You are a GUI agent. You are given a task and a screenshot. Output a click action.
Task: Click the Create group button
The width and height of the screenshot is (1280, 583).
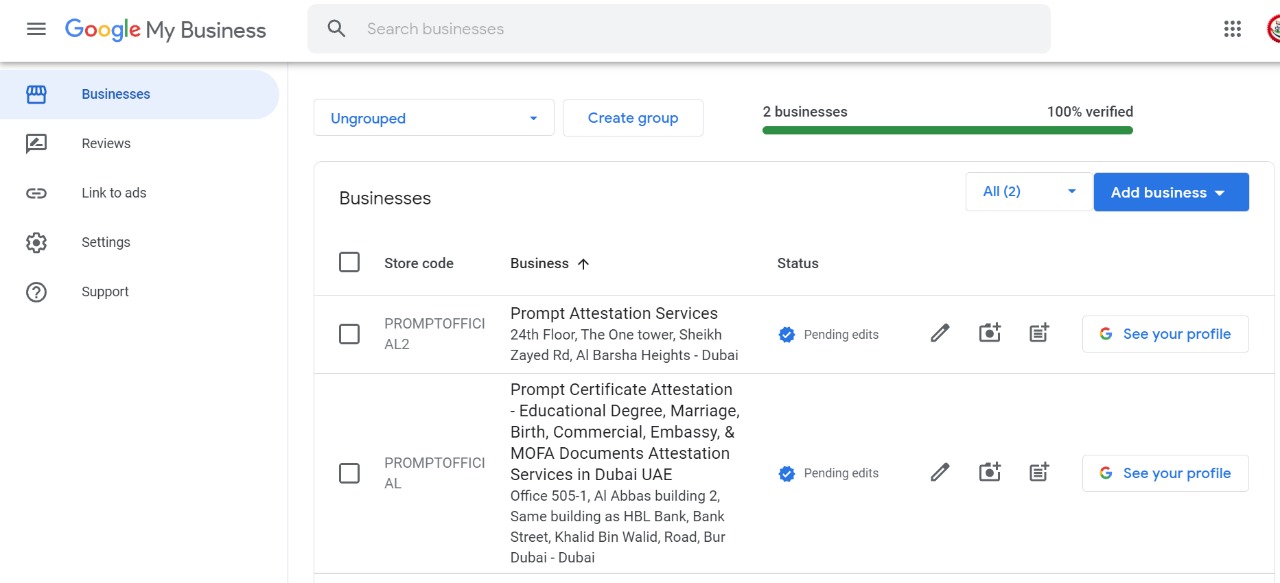[x=633, y=118]
